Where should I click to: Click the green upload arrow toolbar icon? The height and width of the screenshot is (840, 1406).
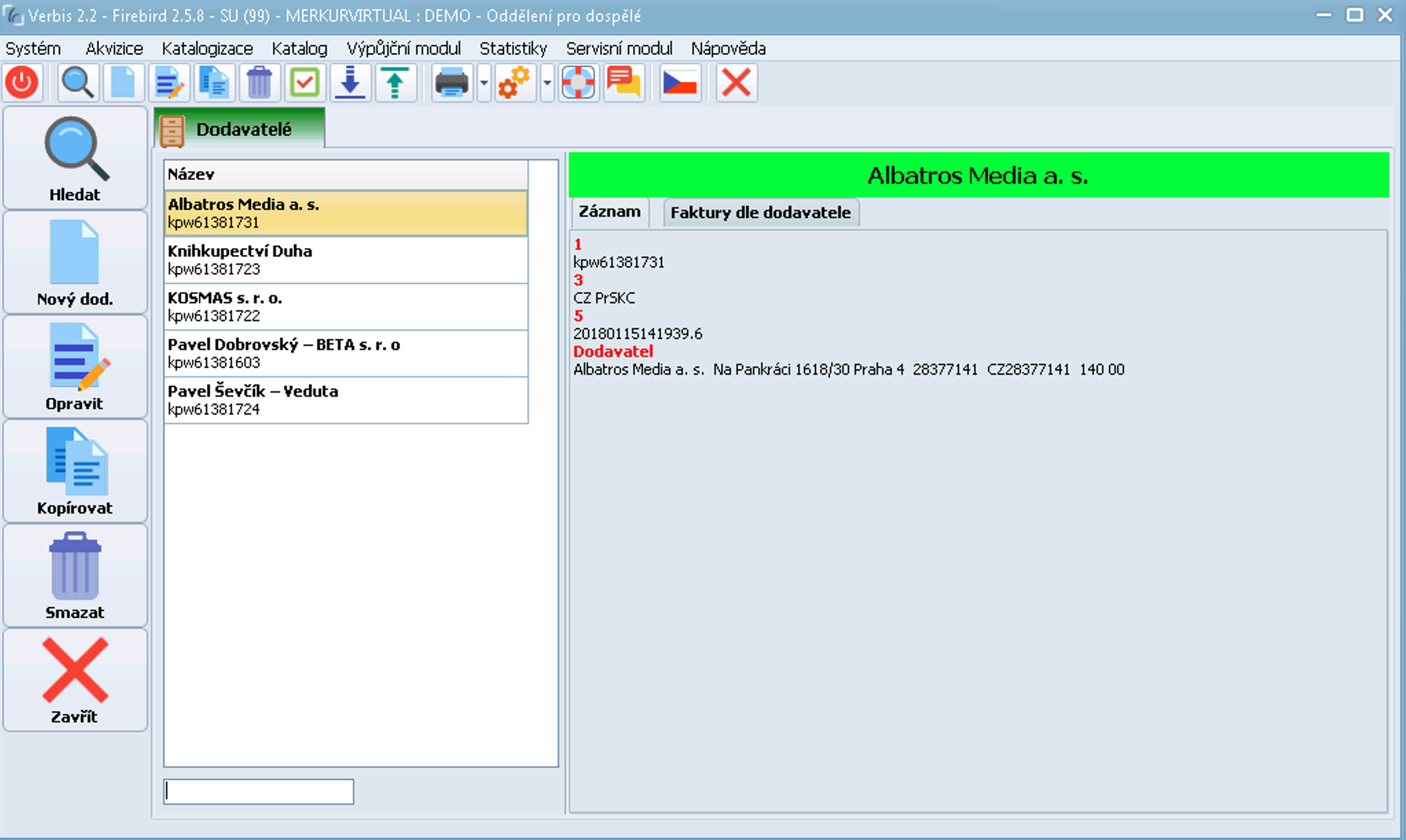pos(395,82)
